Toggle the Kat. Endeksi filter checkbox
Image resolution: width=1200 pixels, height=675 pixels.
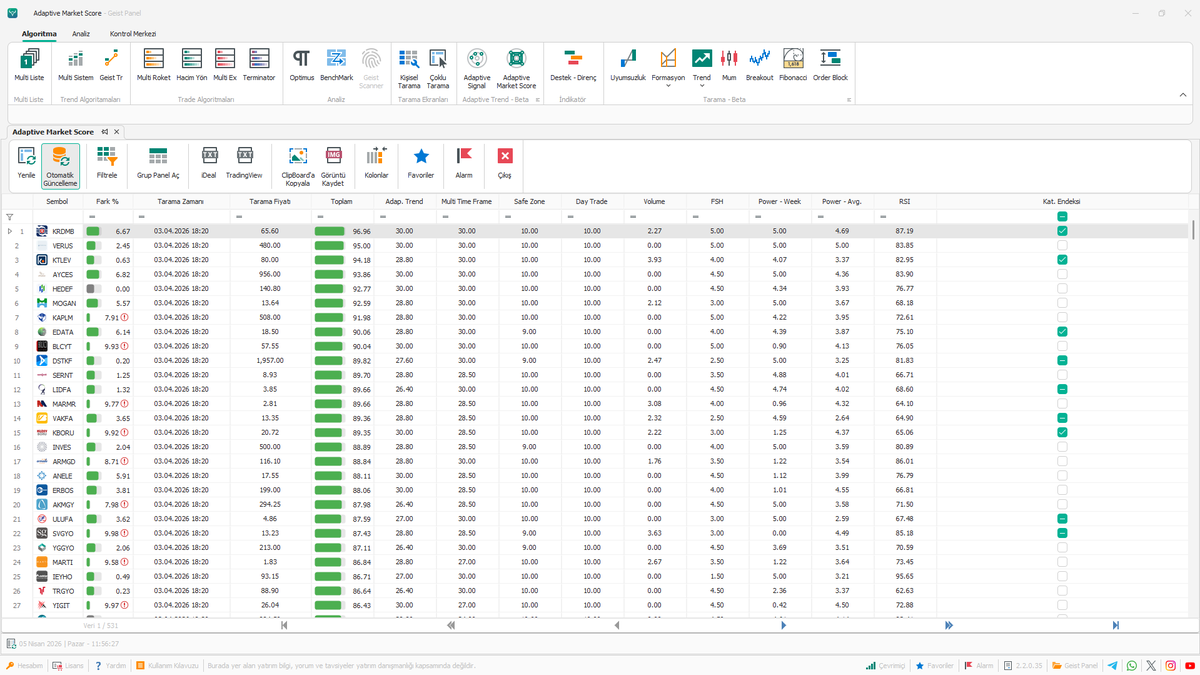pos(1062,216)
